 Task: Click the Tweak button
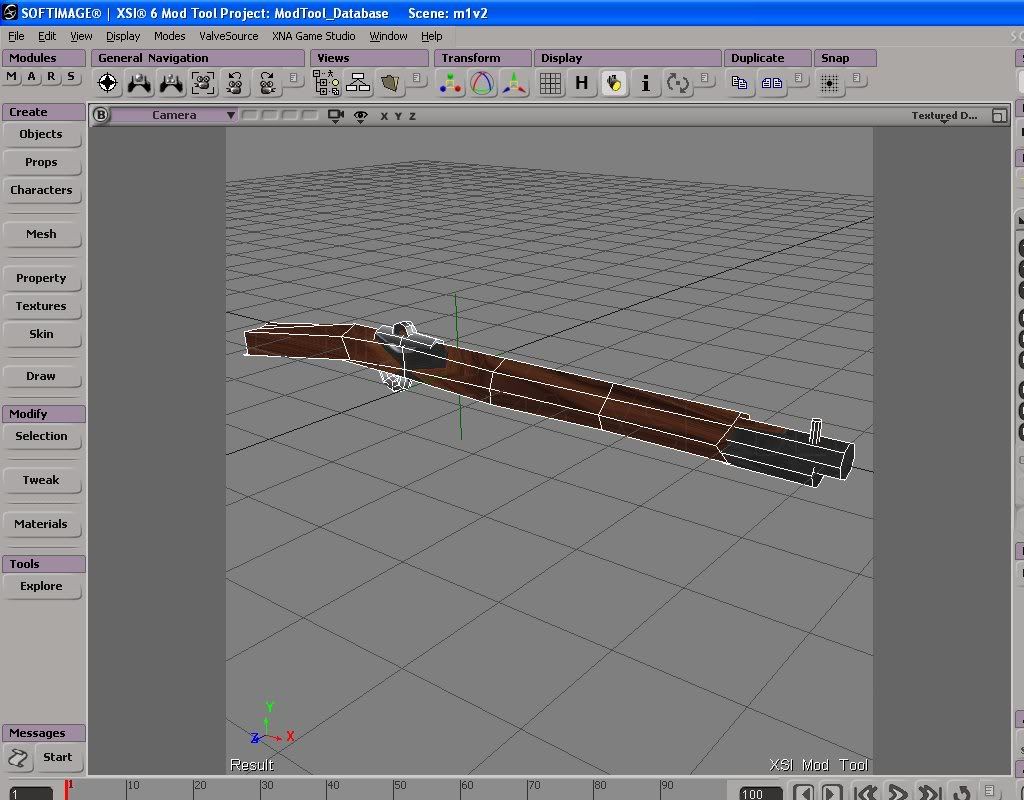pos(41,481)
